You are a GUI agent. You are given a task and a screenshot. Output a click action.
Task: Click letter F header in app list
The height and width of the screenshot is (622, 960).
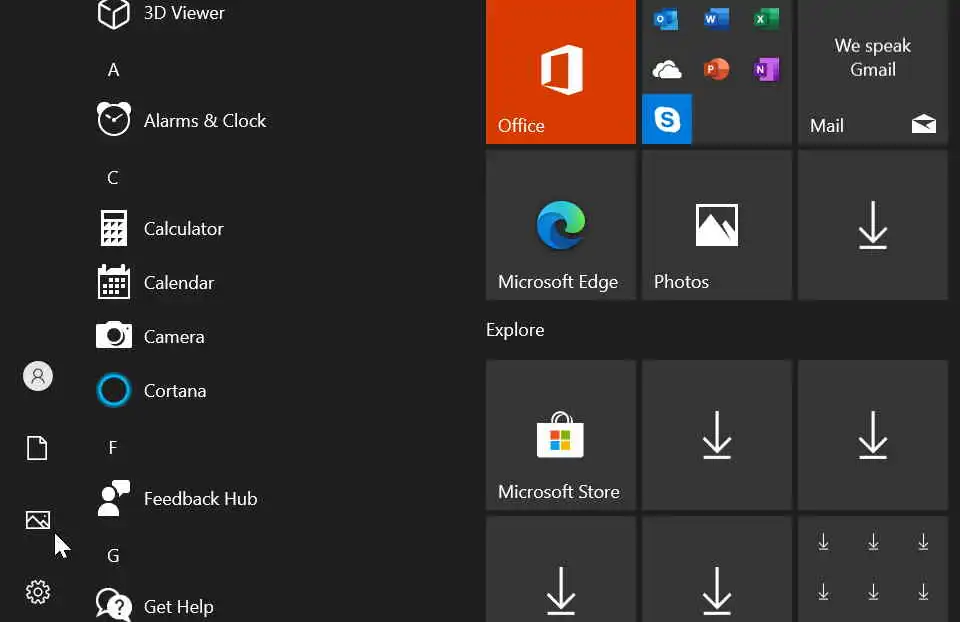113,448
